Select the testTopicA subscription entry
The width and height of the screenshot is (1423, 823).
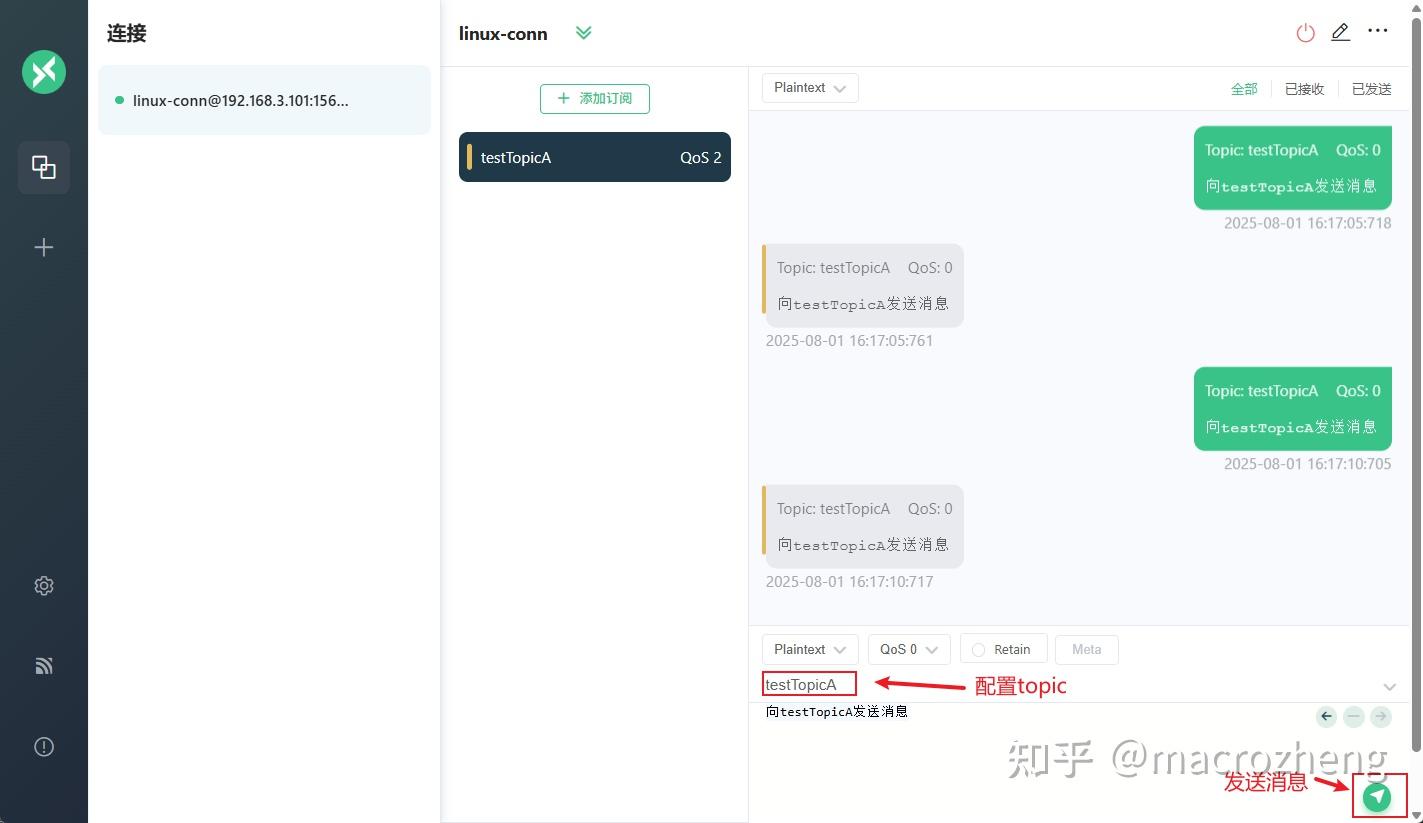(594, 157)
